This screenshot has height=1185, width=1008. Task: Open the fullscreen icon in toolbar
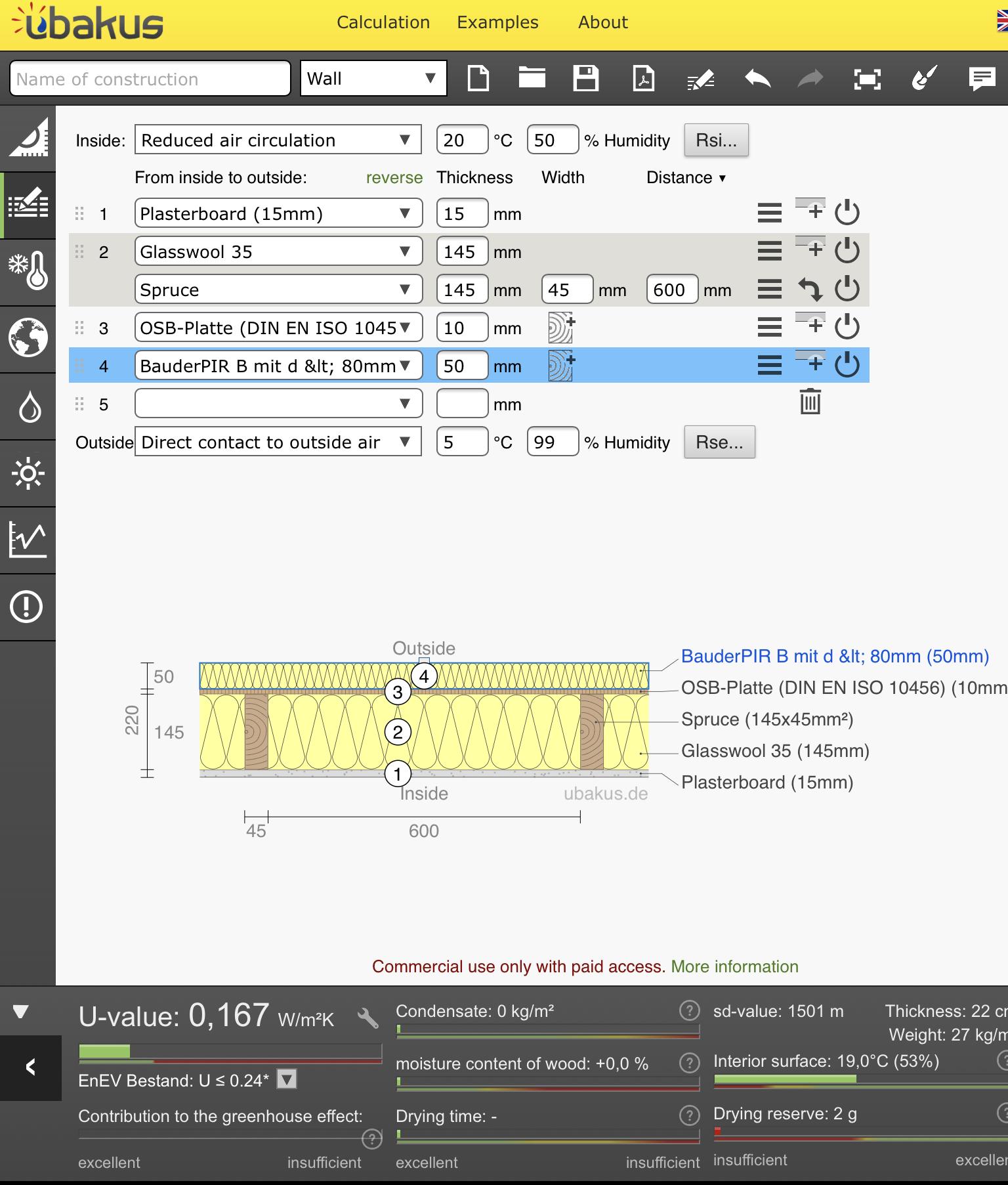pos(868,79)
